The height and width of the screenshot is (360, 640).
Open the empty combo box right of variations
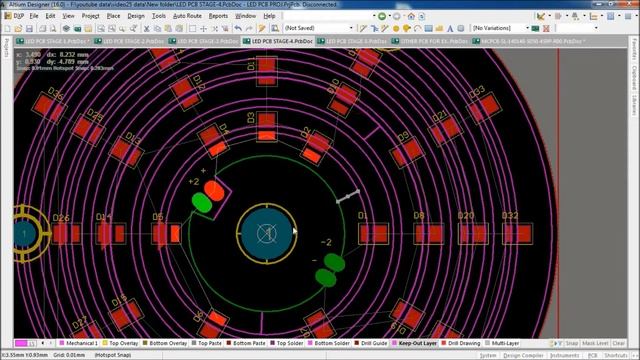578,28
